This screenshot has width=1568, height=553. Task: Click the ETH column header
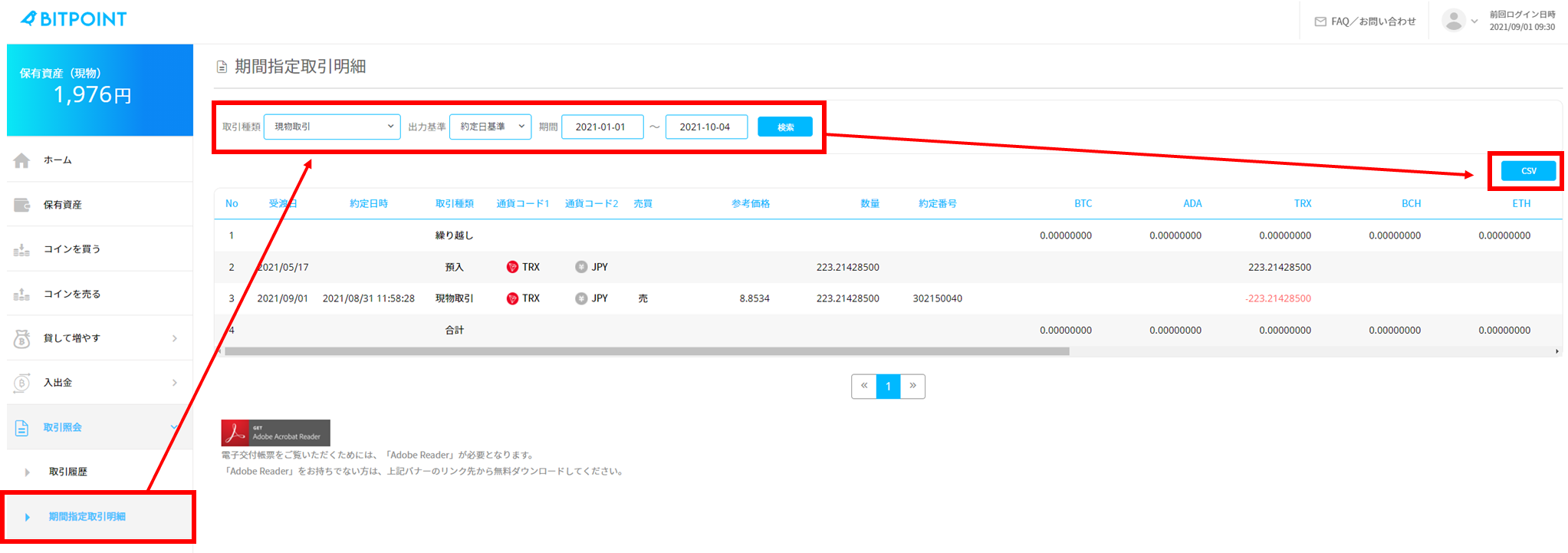tap(1521, 204)
